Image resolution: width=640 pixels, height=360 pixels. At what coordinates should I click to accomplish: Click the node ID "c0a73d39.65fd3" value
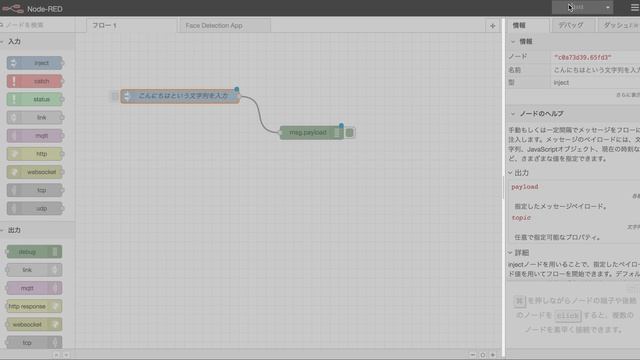(x=582, y=58)
